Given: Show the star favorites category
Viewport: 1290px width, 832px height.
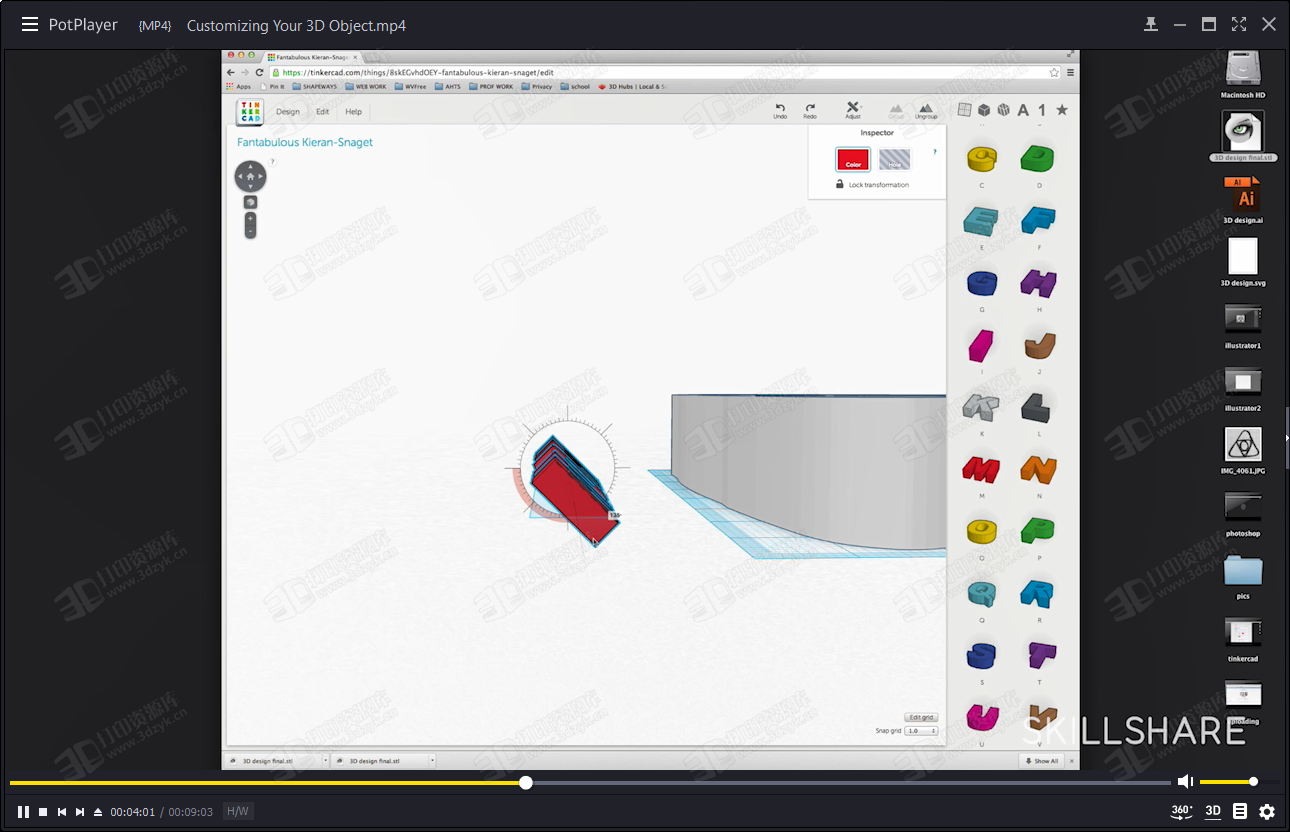Looking at the screenshot, I should (1062, 110).
